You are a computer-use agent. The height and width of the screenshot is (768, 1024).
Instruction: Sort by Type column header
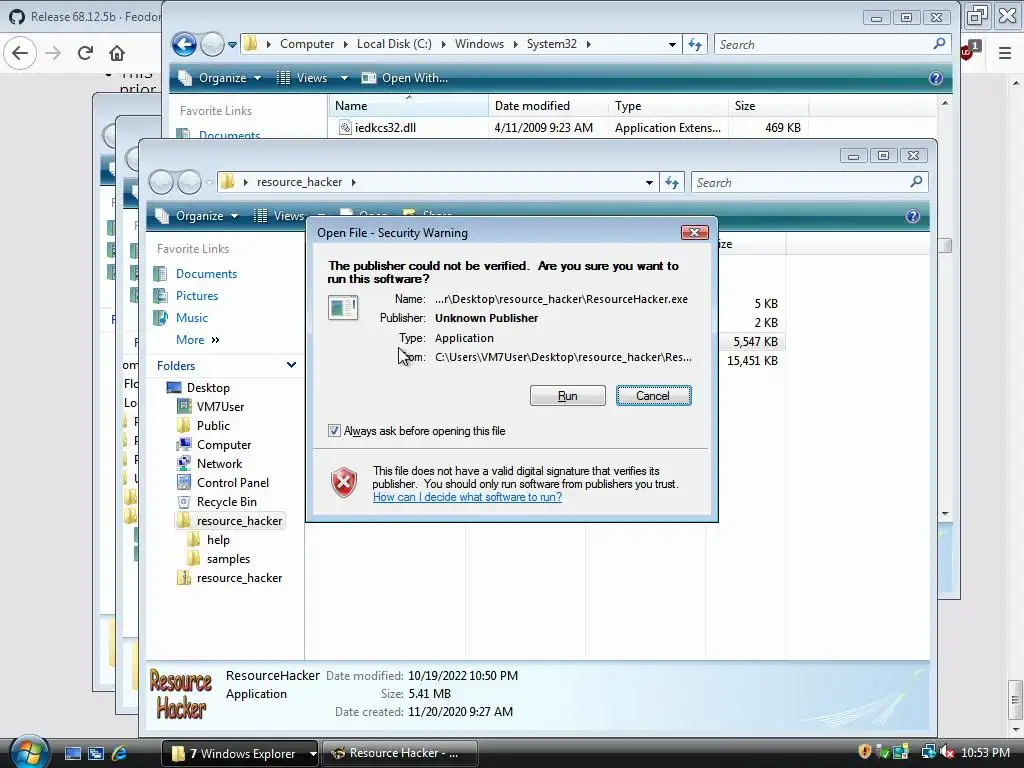tap(668, 106)
